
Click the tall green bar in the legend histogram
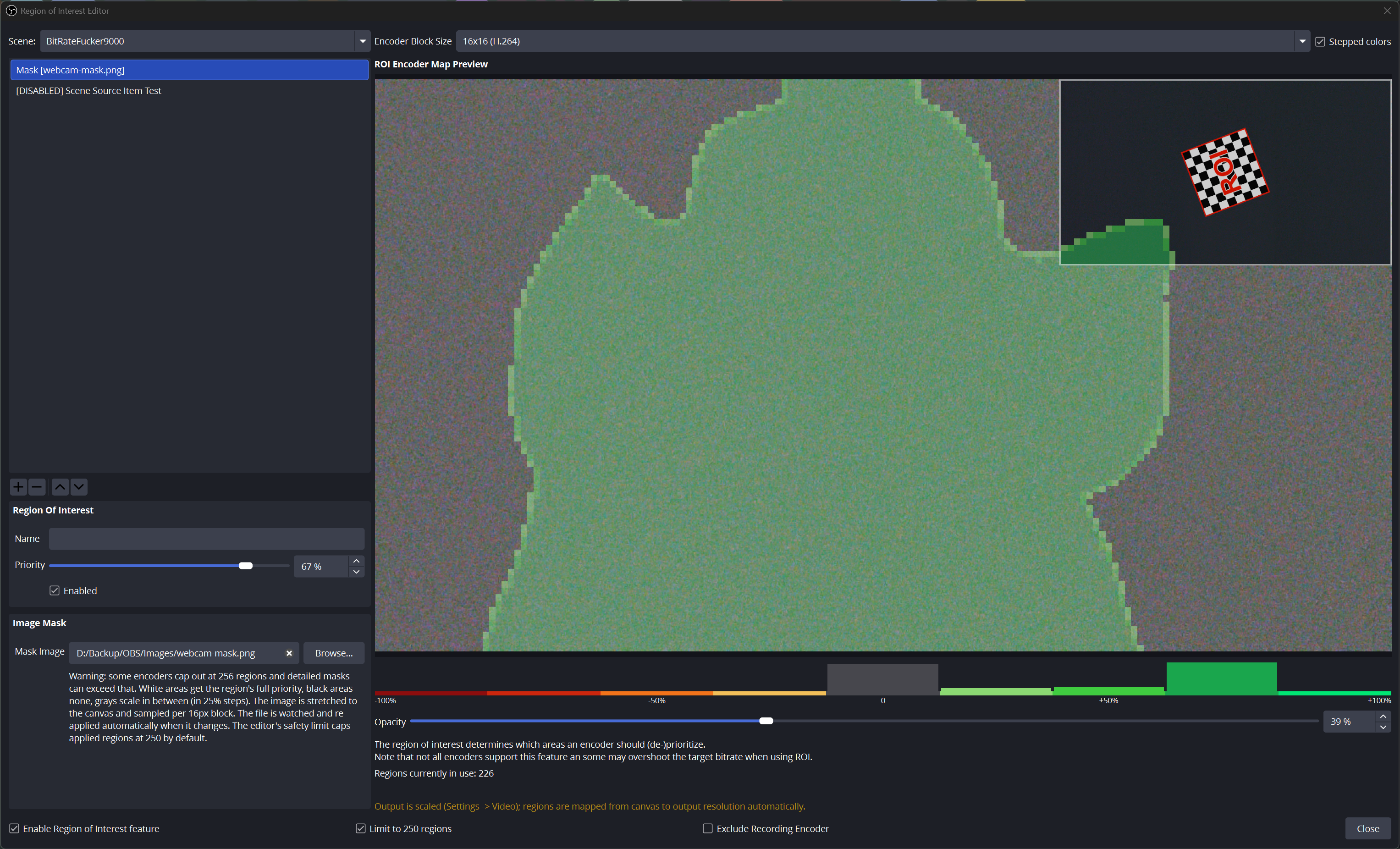[x=1222, y=678]
